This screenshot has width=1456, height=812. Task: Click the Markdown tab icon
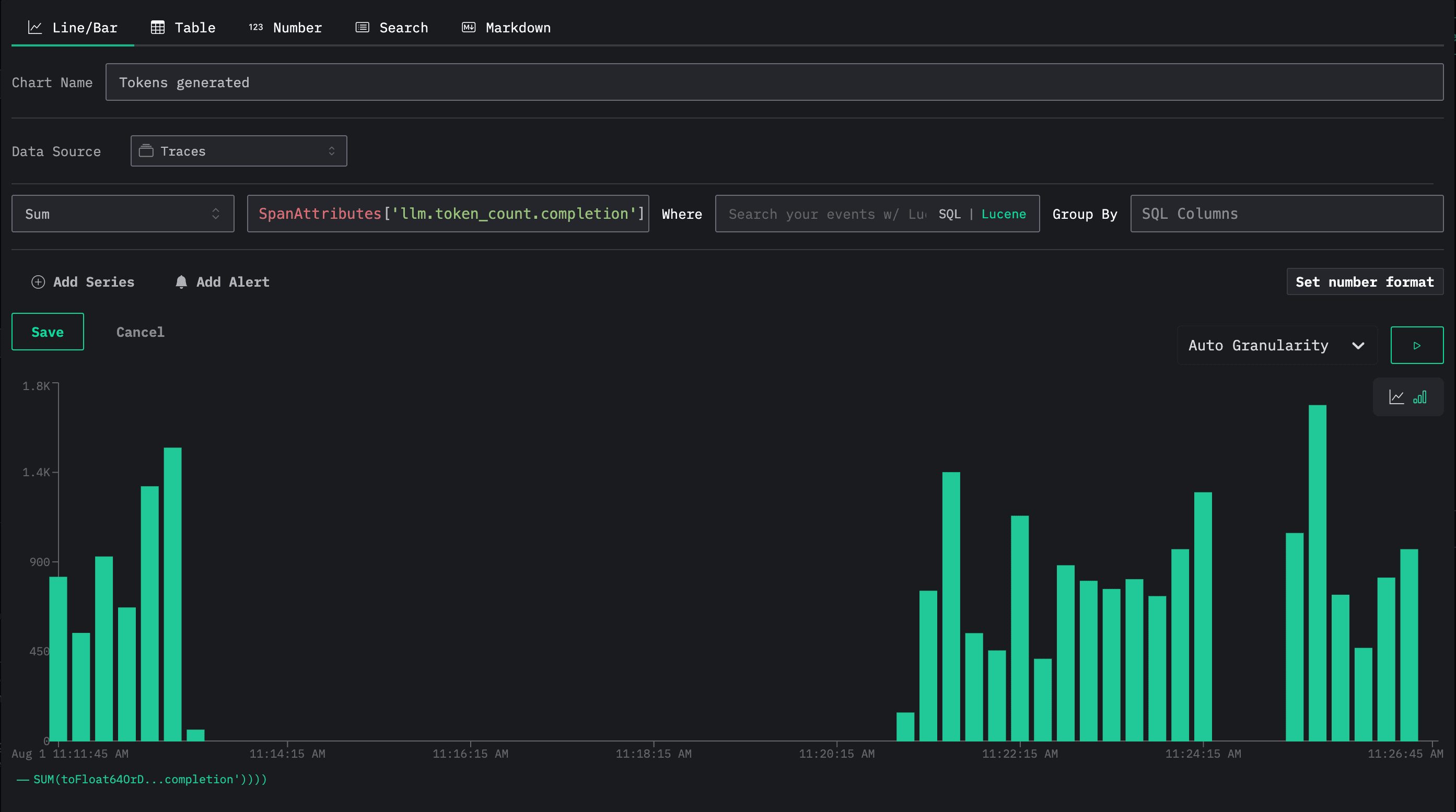click(469, 27)
